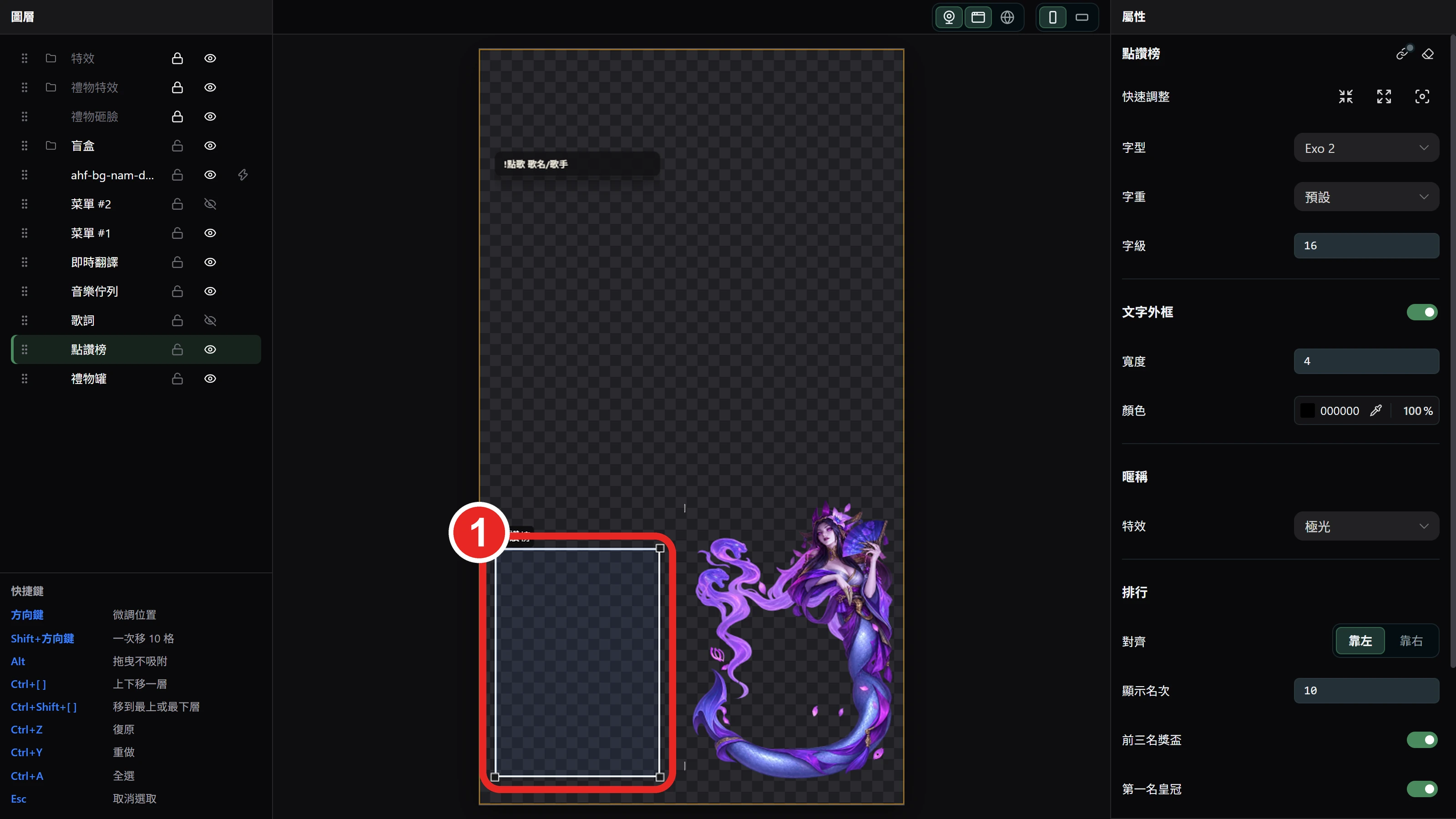Open the 特效 極光 dropdown
Screen dimensions: 1456x819
tap(1366, 526)
